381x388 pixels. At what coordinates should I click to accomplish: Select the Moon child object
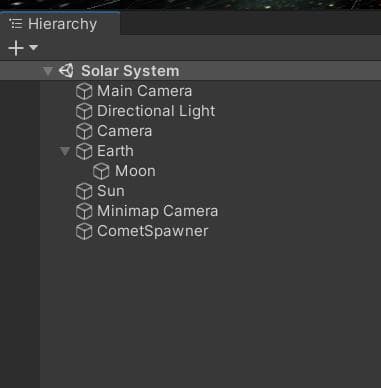135,171
